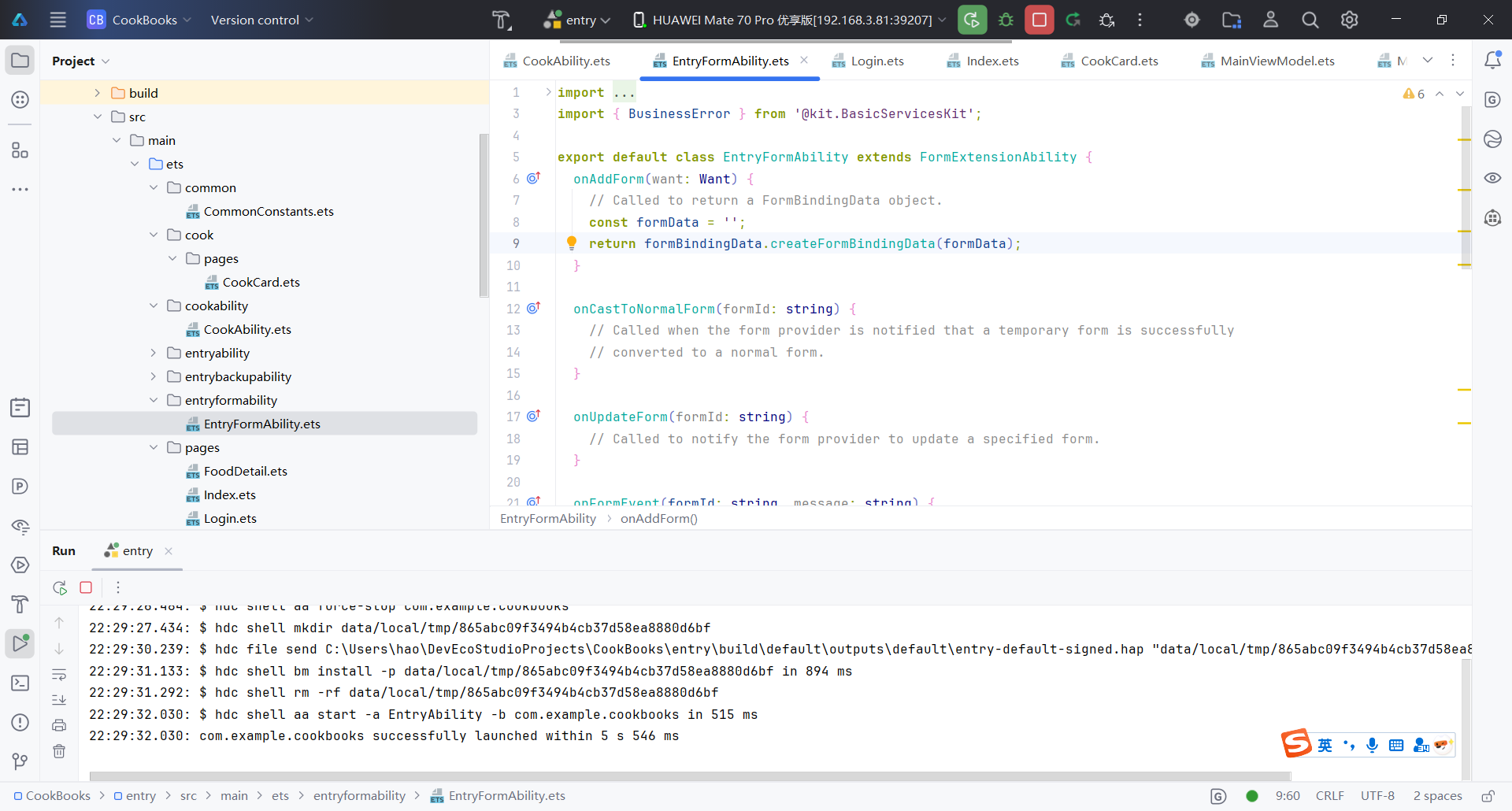Open the Git version control tool window
Image resolution: width=1512 pixels, height=811 pixels.
pos(20,761)
